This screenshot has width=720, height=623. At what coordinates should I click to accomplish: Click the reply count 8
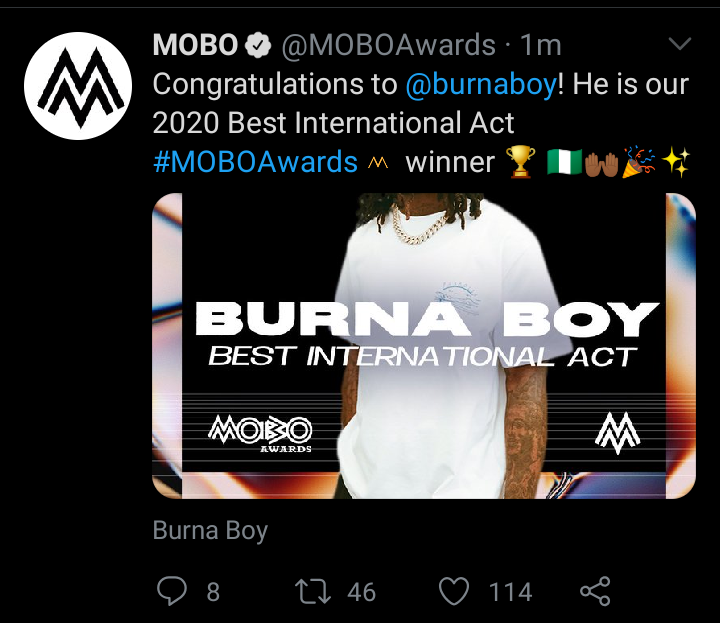pos(213,592)
